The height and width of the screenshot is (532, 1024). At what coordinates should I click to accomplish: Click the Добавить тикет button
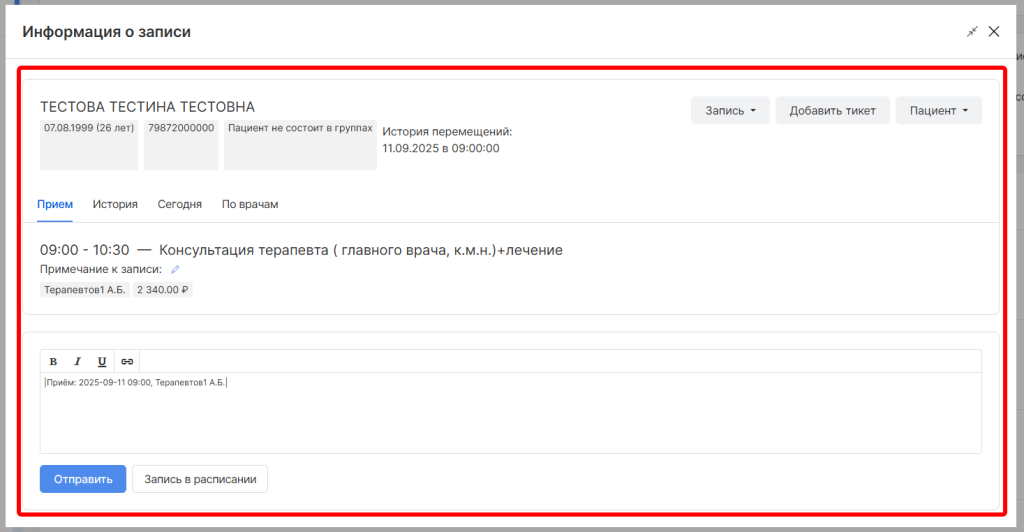point(832,111)
